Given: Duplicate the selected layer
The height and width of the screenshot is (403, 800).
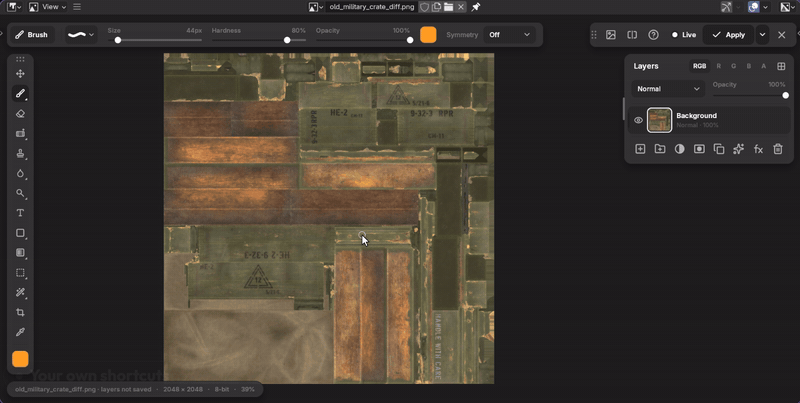Looking at the screenshot, I should pos(719,149).
